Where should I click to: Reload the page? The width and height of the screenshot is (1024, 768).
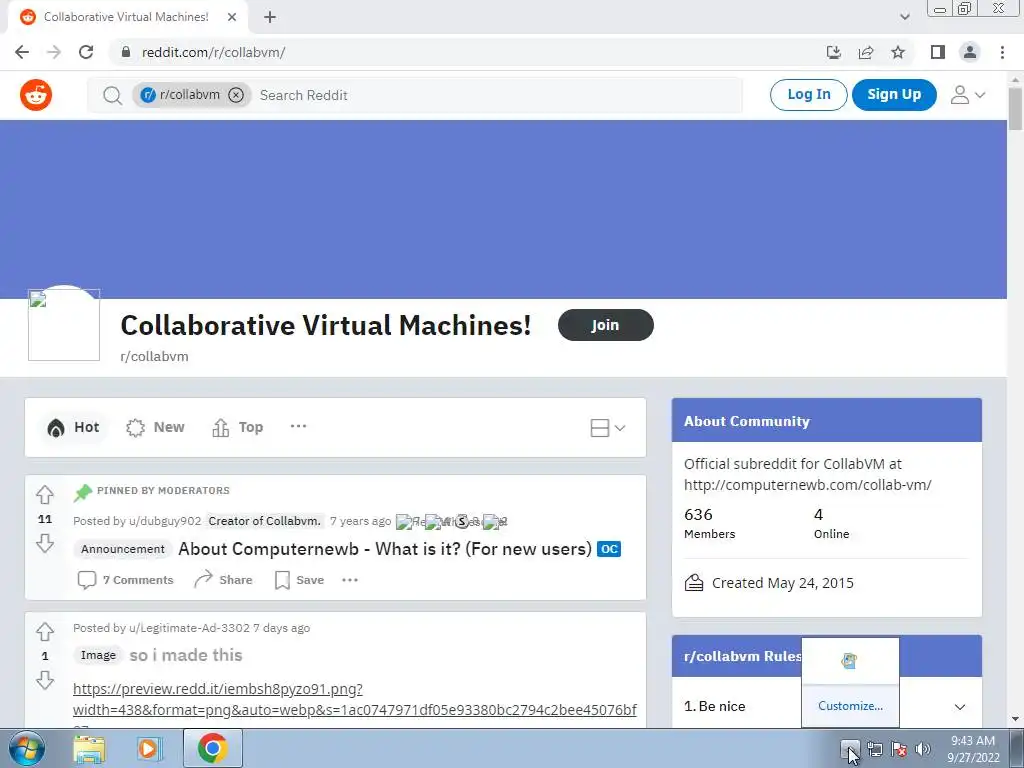86,52
